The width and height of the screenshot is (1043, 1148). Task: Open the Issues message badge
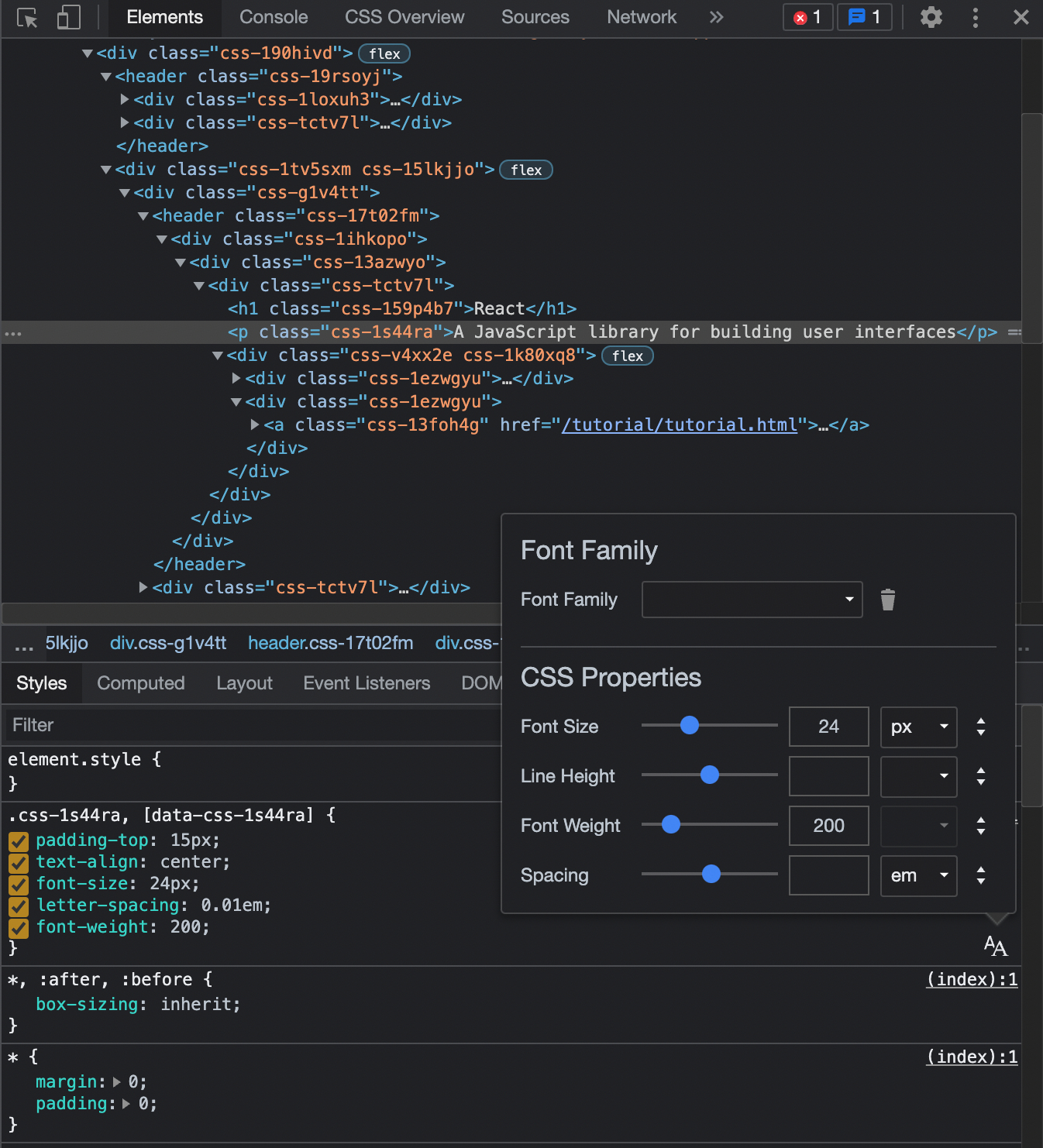click(863, 17)
